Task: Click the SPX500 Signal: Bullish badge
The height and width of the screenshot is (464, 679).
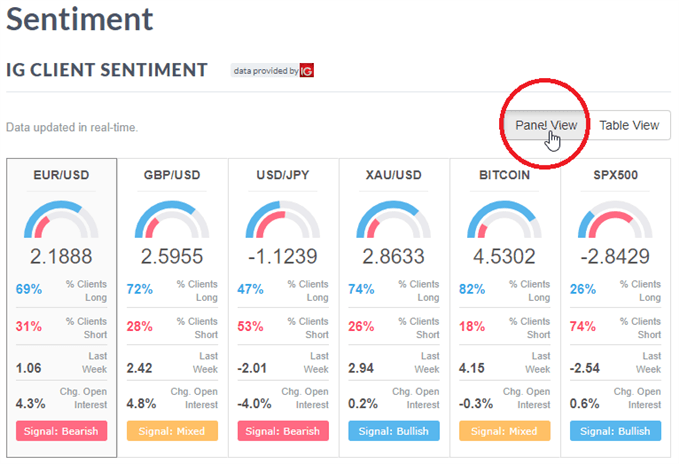Action: point(616,431)
